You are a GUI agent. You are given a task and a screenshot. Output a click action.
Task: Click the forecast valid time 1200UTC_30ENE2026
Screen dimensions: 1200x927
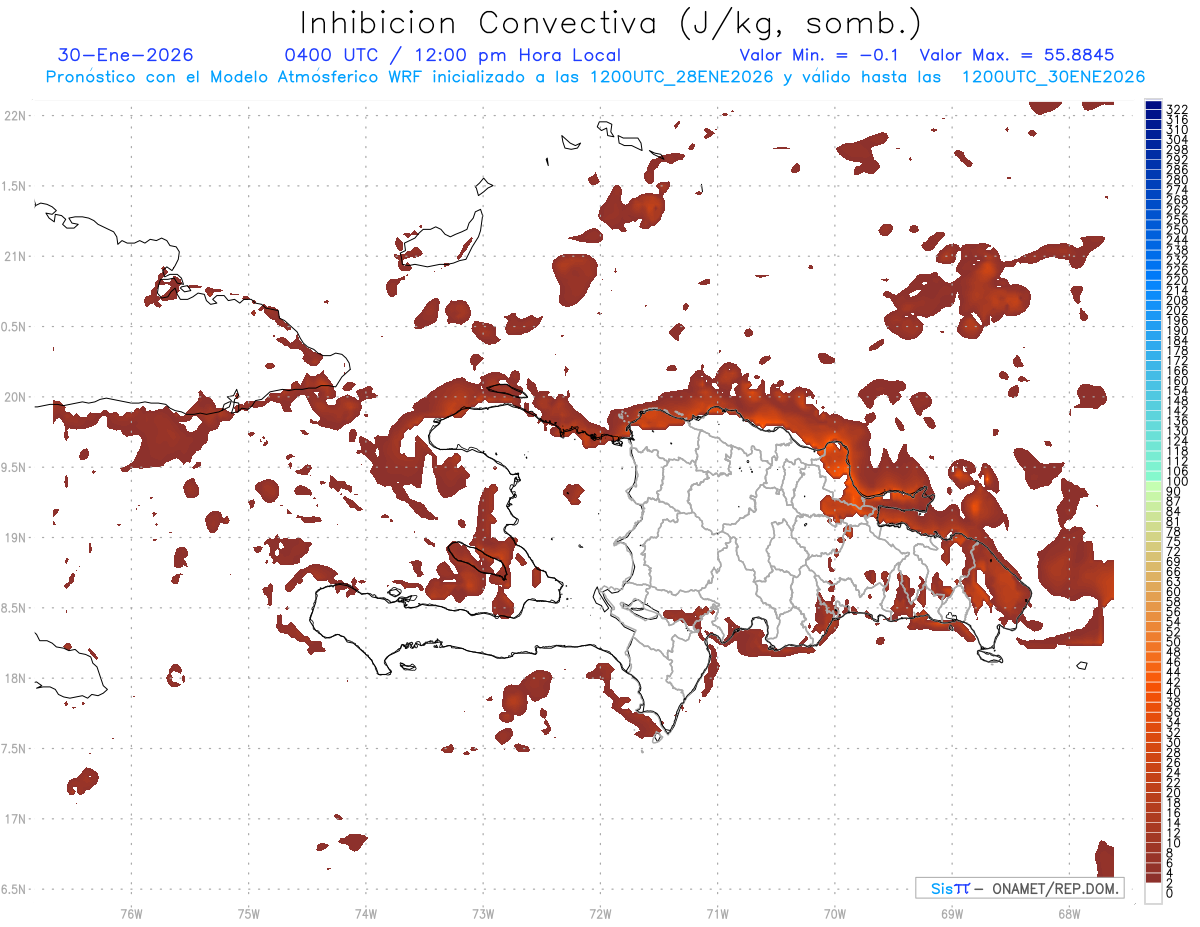[1053, 77]
